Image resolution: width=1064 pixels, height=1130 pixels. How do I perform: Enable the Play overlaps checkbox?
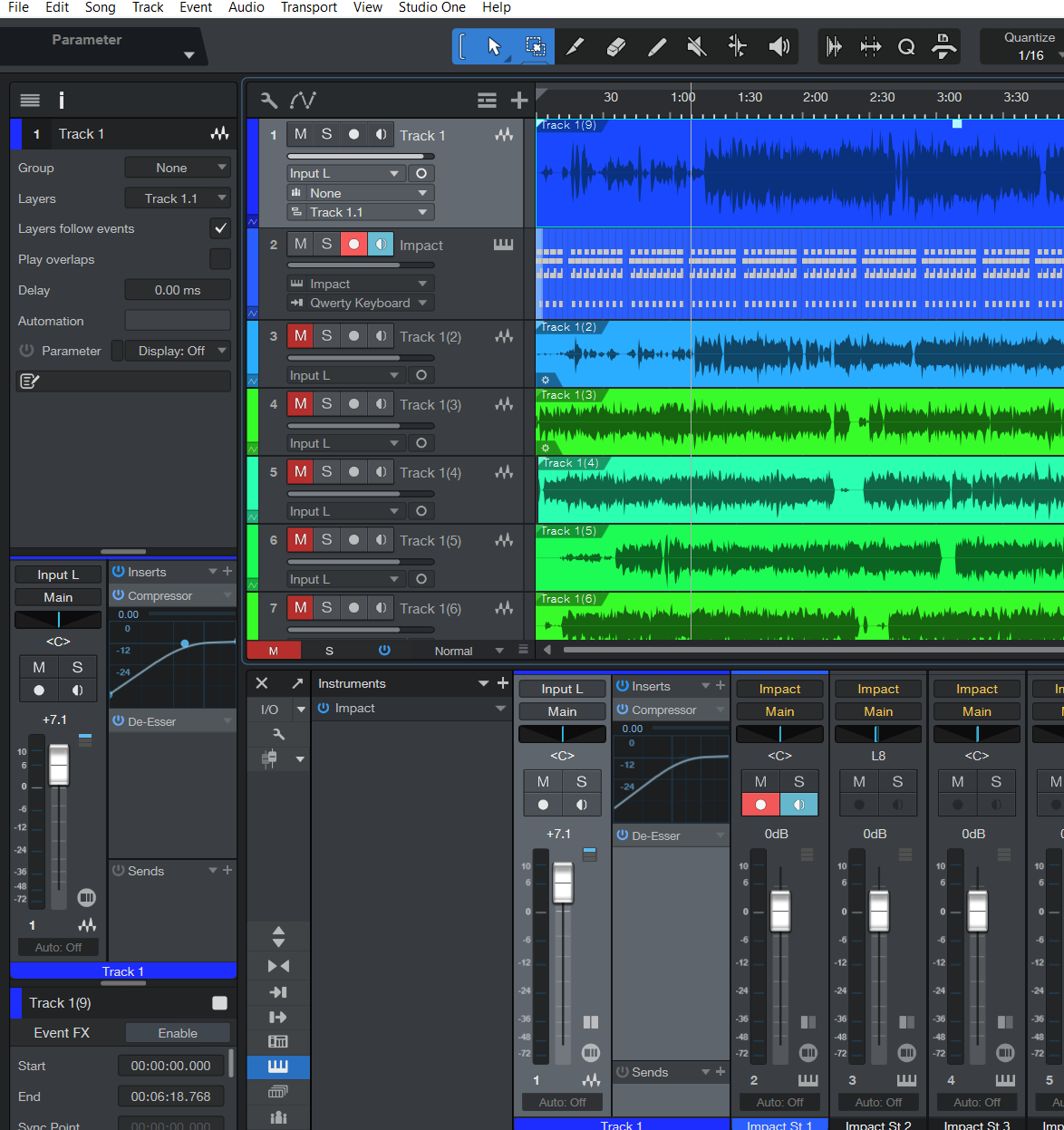[x=220, y=259]
